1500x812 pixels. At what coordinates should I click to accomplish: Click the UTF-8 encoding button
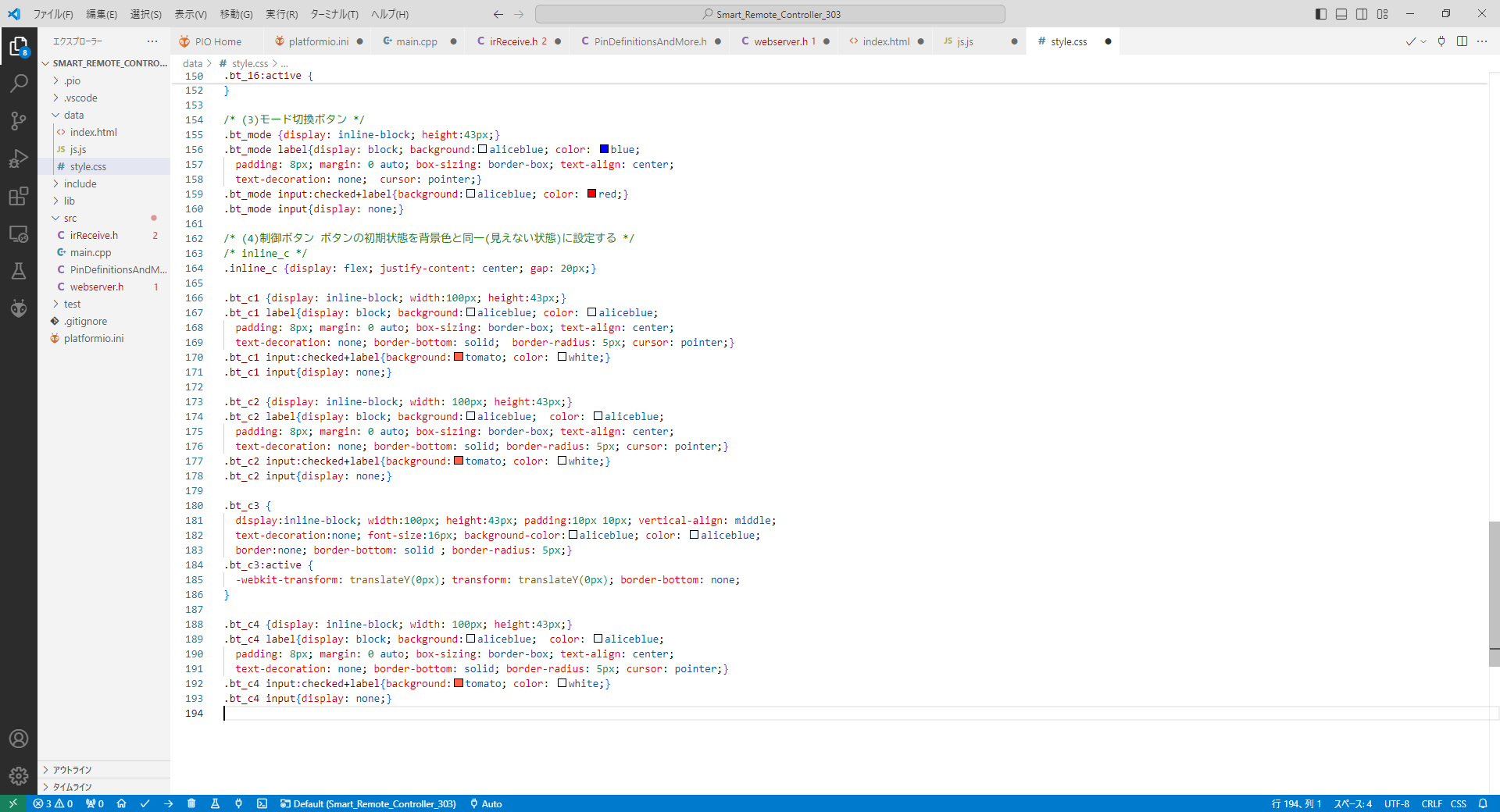pyautogui.click(x=1397, y=803)
